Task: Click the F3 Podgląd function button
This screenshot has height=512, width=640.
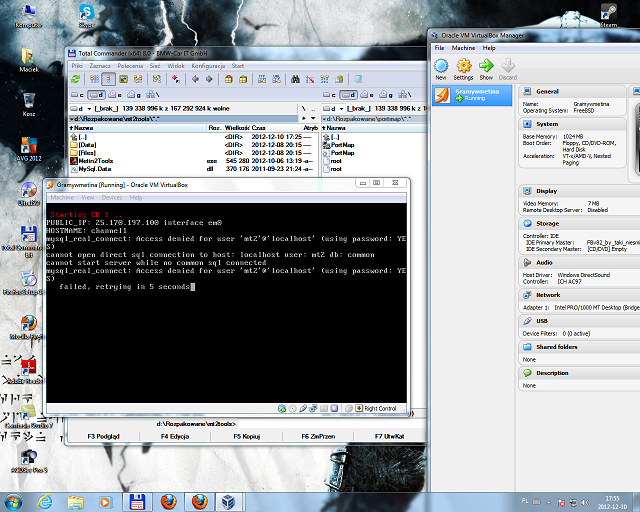Action: pos(103,436)
